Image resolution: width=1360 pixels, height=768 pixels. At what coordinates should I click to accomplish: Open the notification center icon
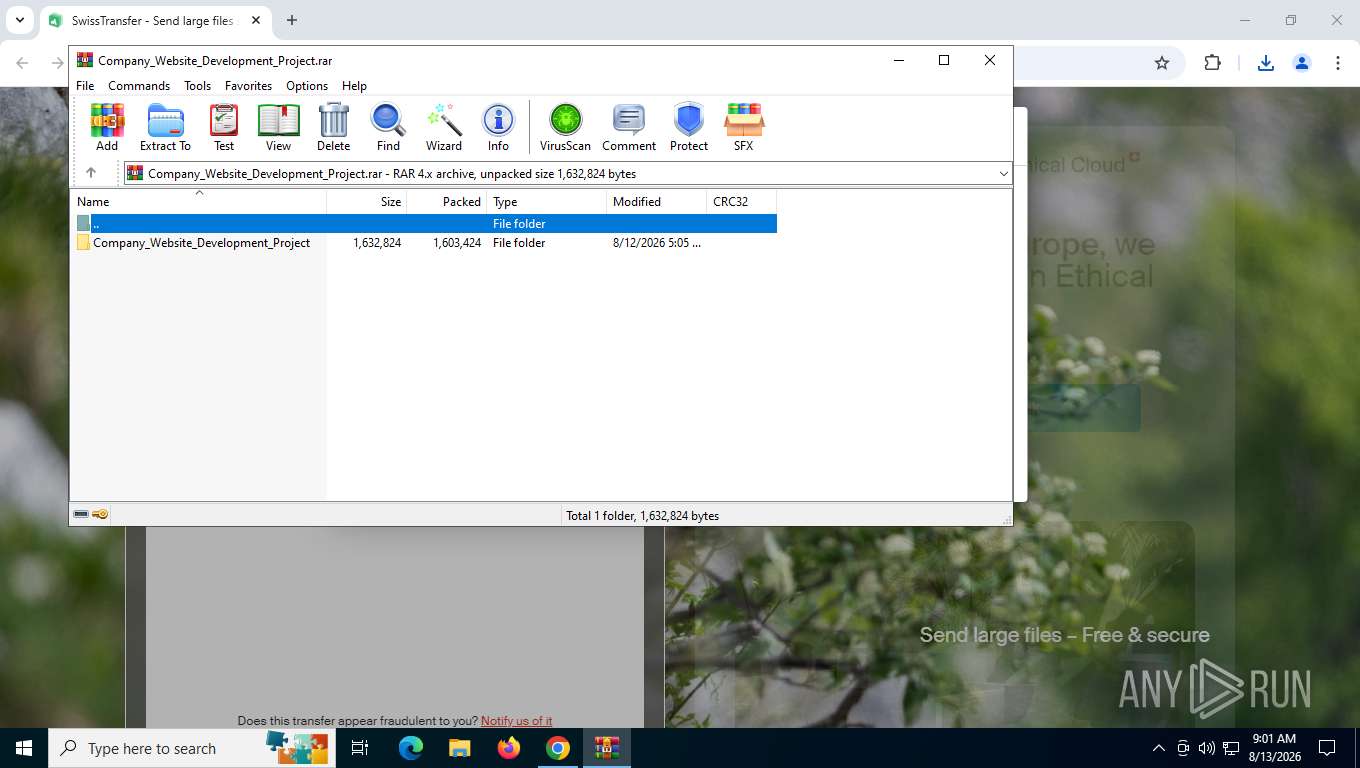1327,748
